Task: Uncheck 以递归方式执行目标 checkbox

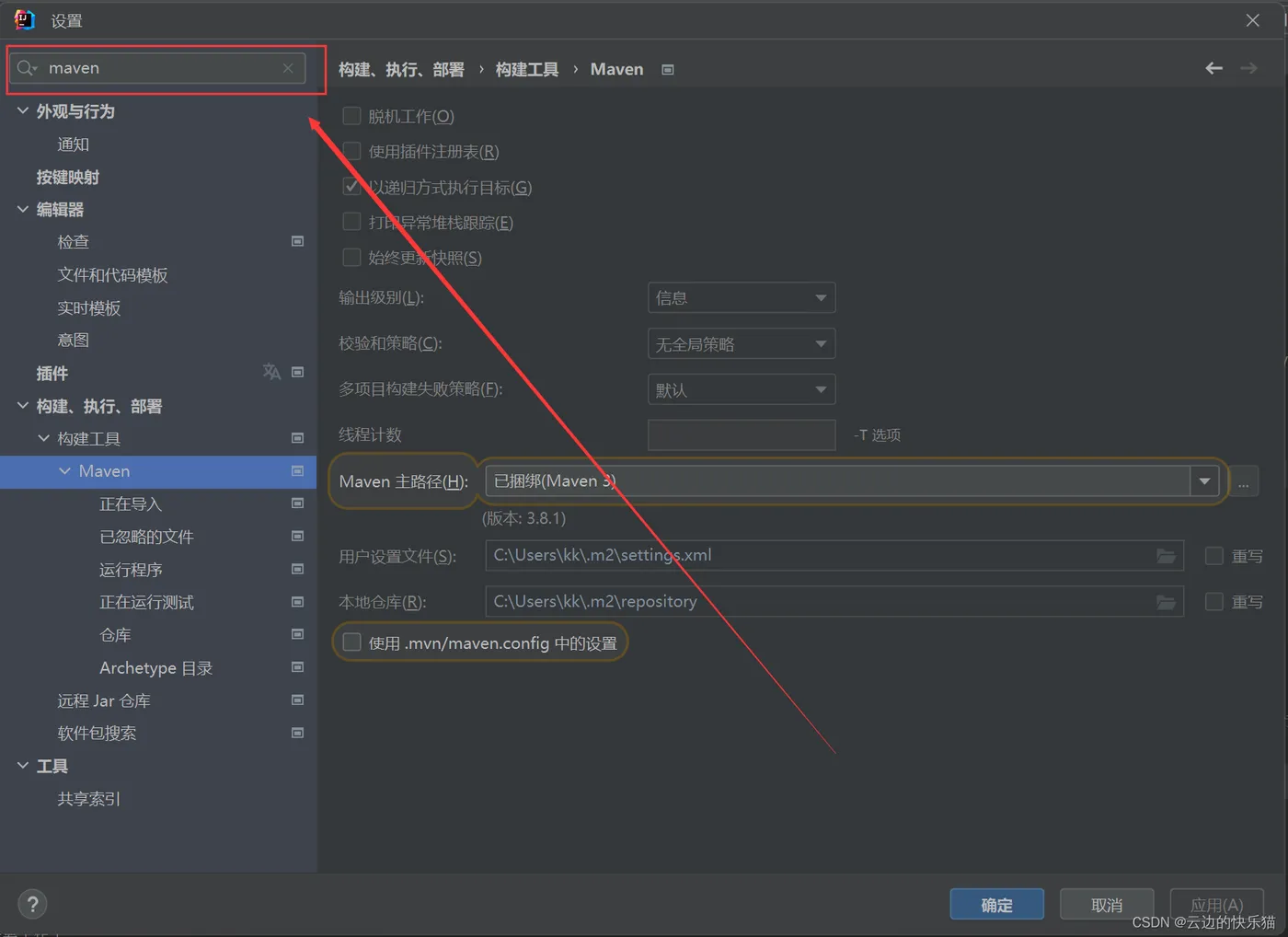Action: pyautogui.click(x=351, y=187)
